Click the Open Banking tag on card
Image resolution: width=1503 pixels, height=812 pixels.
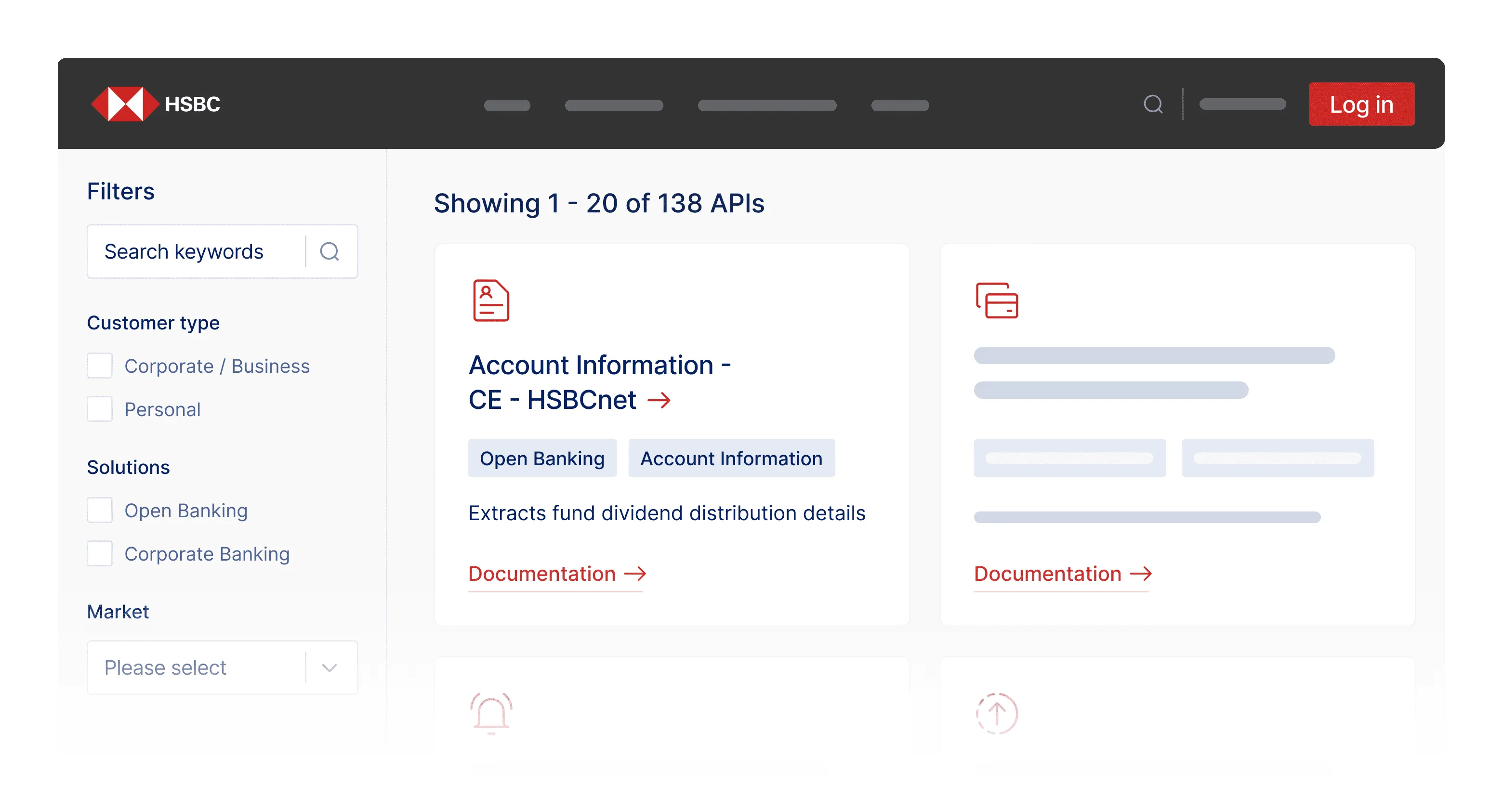coord(542,458)
